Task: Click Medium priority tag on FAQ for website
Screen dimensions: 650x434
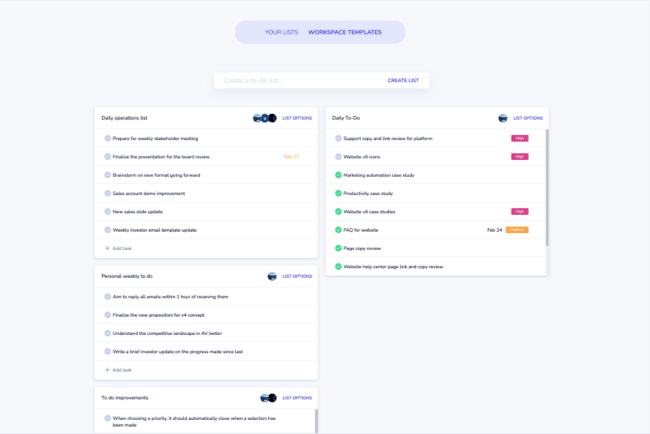Action: tap(517, 230)
